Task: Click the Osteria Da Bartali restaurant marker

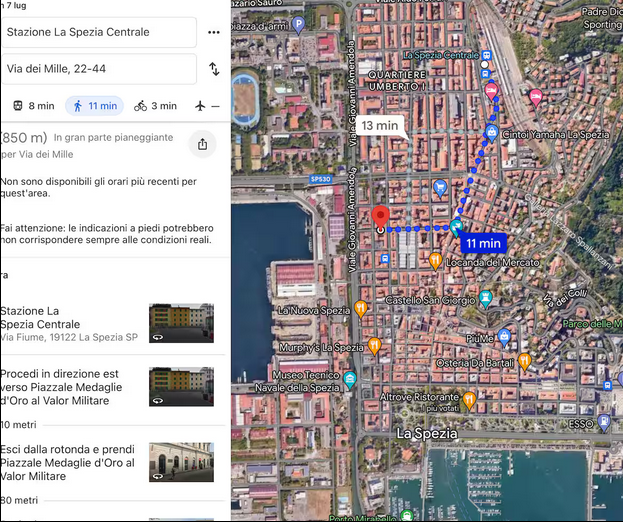Action: [524, 362]
